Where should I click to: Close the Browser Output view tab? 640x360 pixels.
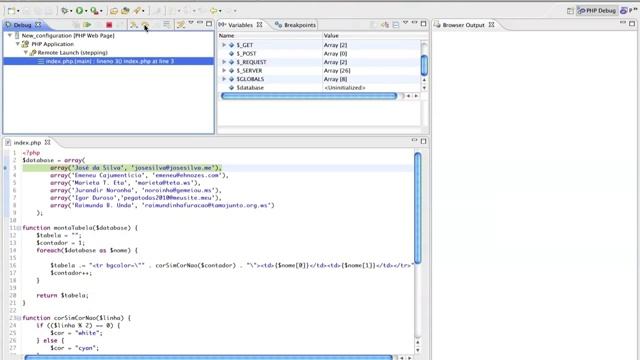(x=491, y=24)
